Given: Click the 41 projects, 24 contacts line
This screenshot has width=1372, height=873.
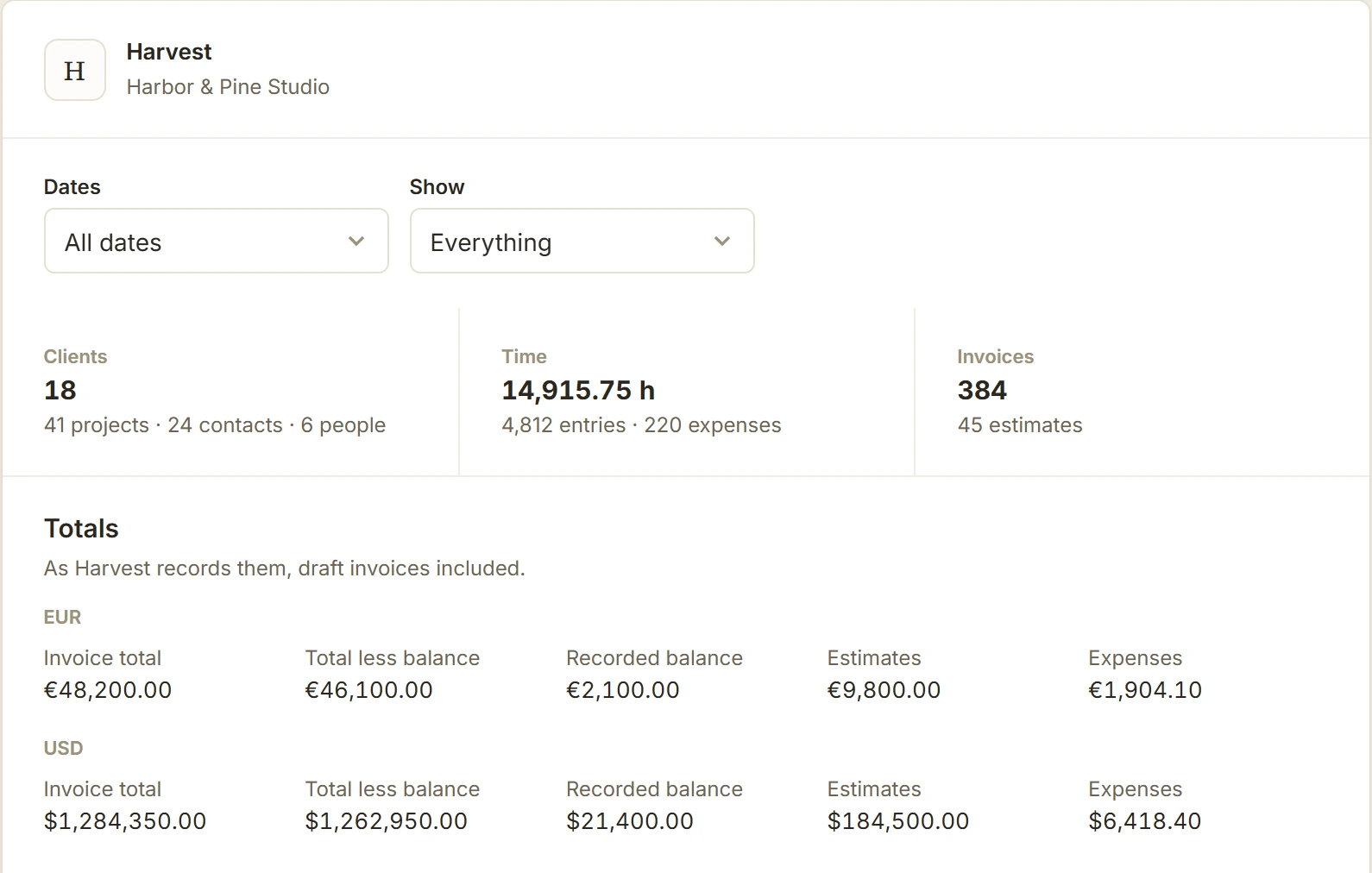Looking at the screenshot, I should pos(215,425).
